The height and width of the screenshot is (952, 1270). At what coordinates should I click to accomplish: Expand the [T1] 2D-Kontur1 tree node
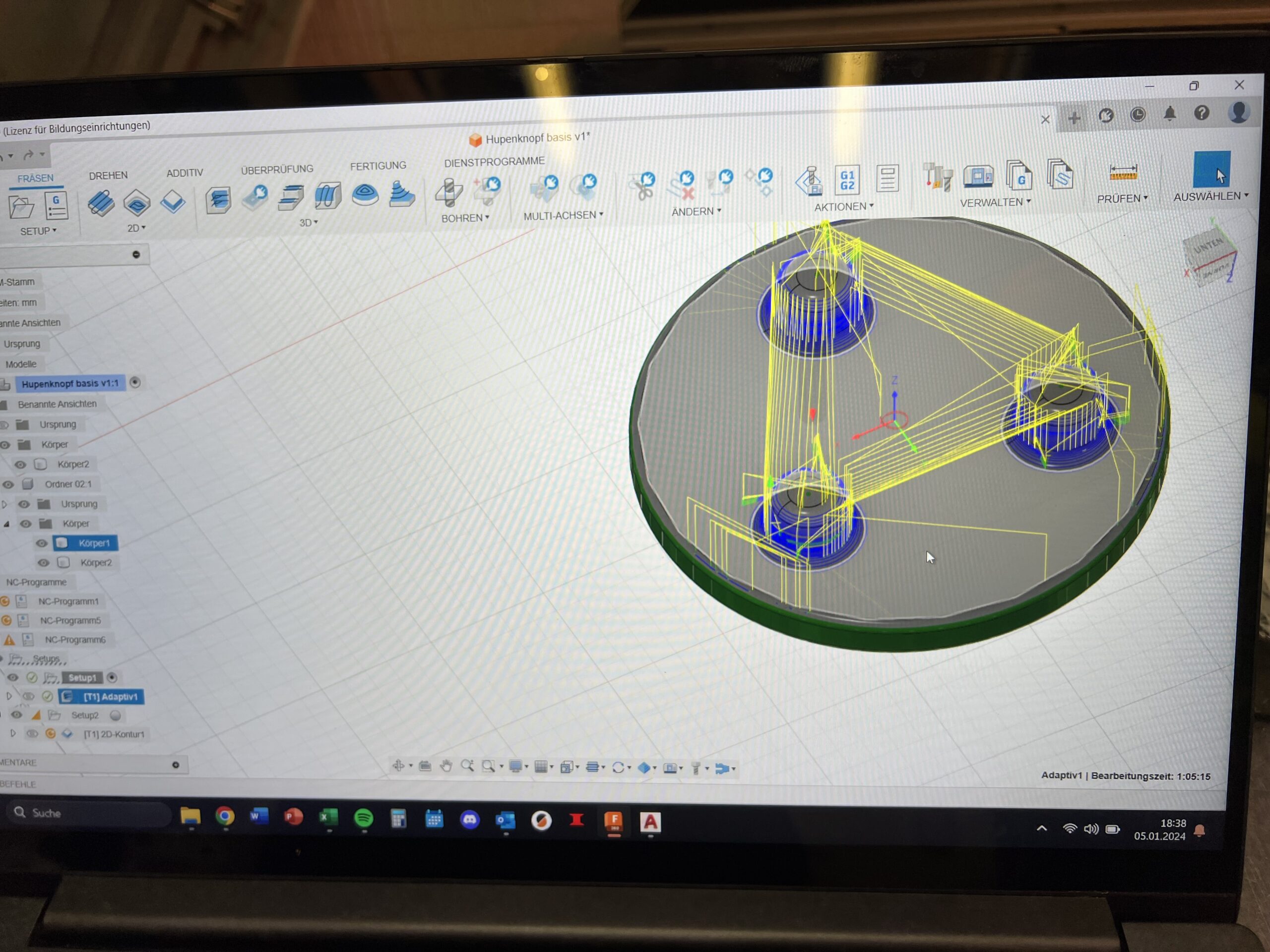(x=12, y=733)
